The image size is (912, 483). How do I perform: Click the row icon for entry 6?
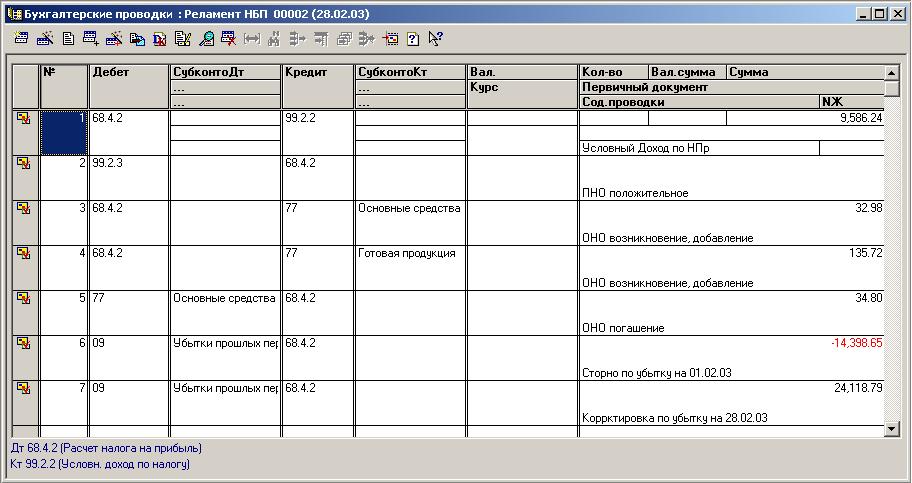23,343
